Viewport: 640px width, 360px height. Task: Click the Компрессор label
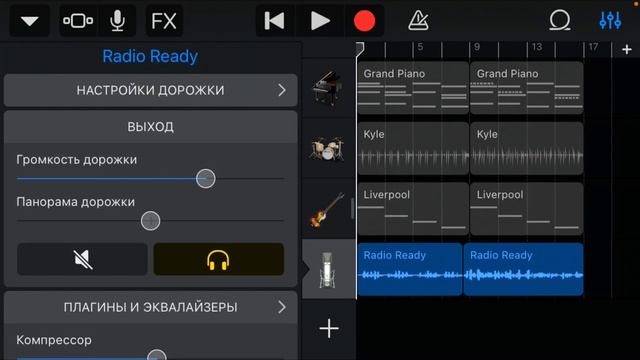click(x=54, y=340)
